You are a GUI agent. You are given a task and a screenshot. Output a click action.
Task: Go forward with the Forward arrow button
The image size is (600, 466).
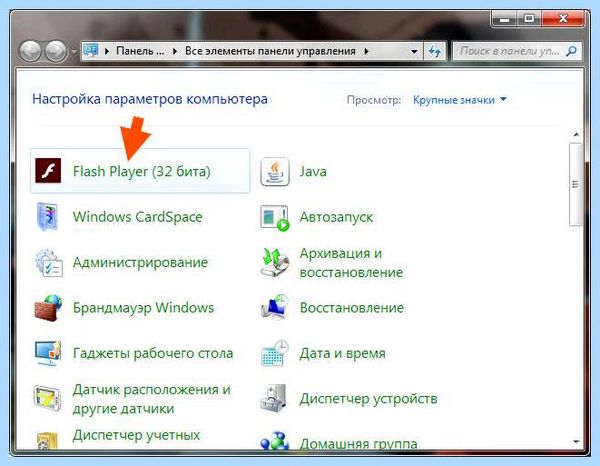pyautogui.click(x=56, y=51)
